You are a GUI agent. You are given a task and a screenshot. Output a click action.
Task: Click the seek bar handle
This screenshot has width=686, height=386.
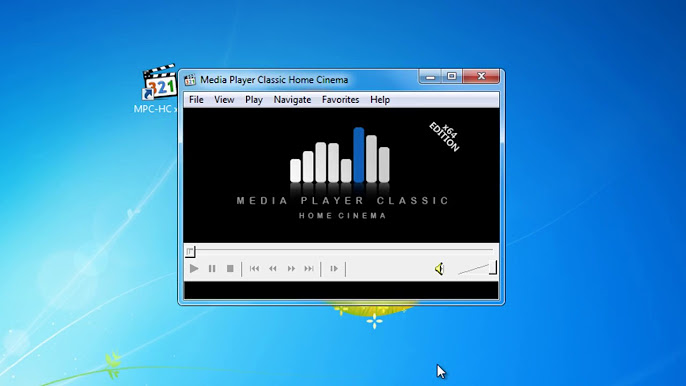tap(190, 251)
